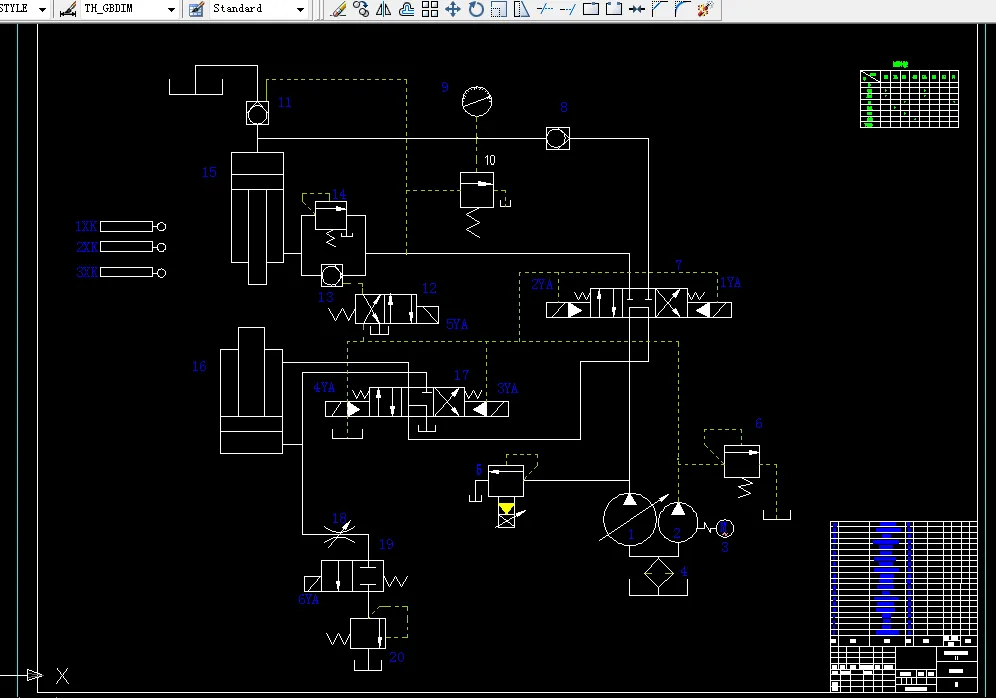Click the component number '6' label
Screen dimensions: 996x698
tap(758, 424)
